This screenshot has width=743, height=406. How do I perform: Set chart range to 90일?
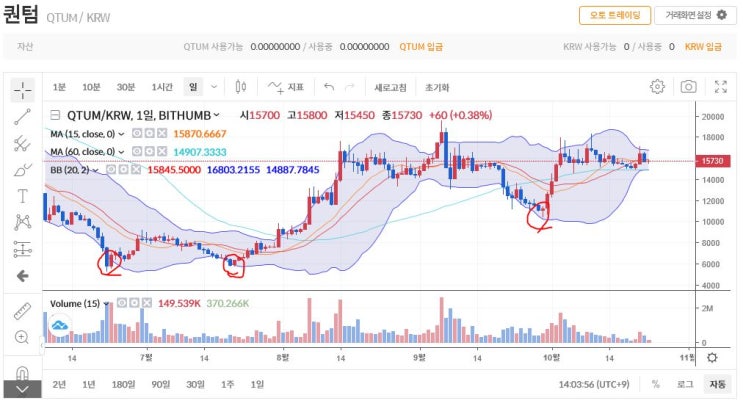[161, 384]
